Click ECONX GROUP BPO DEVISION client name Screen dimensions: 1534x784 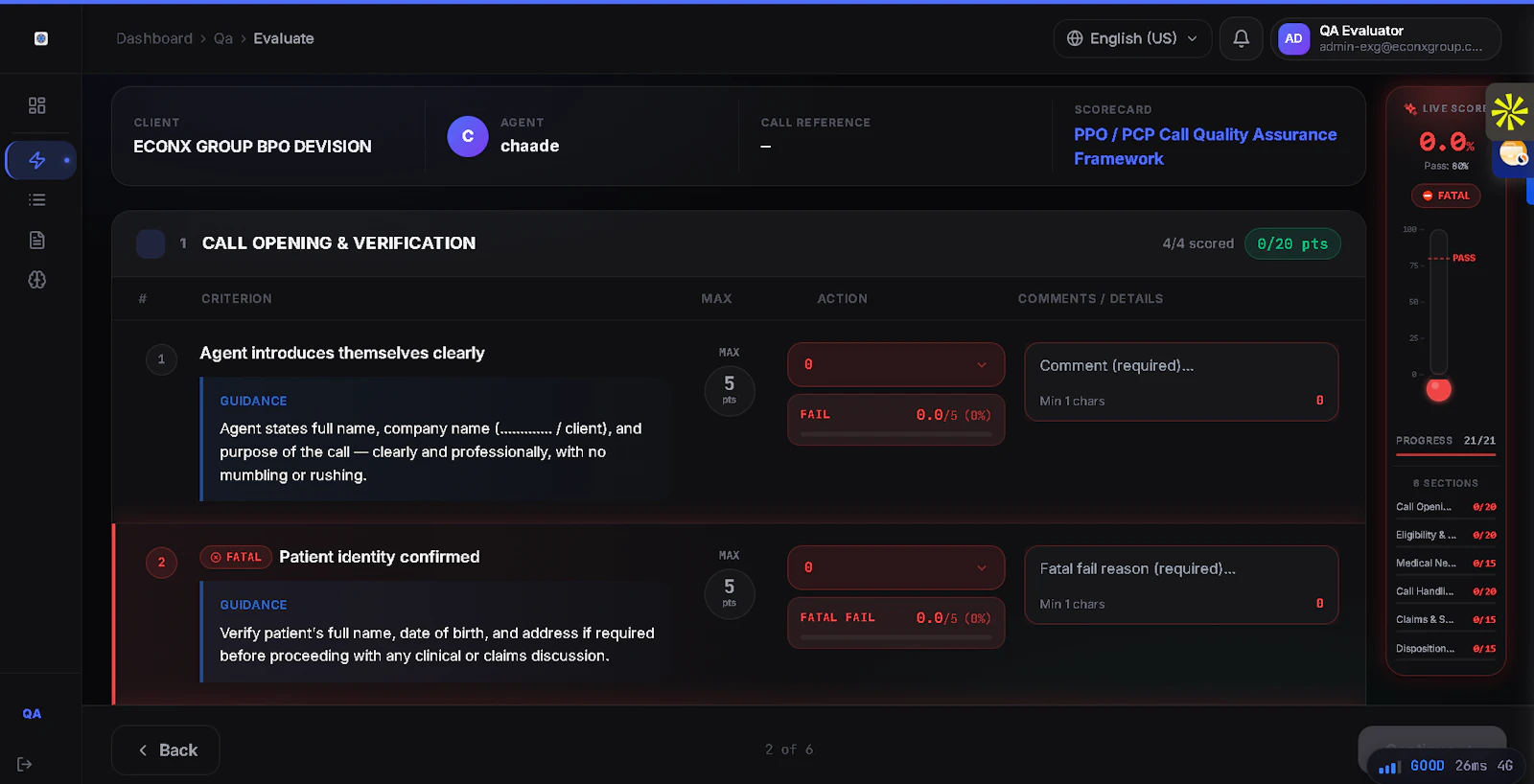click(252, 147)
